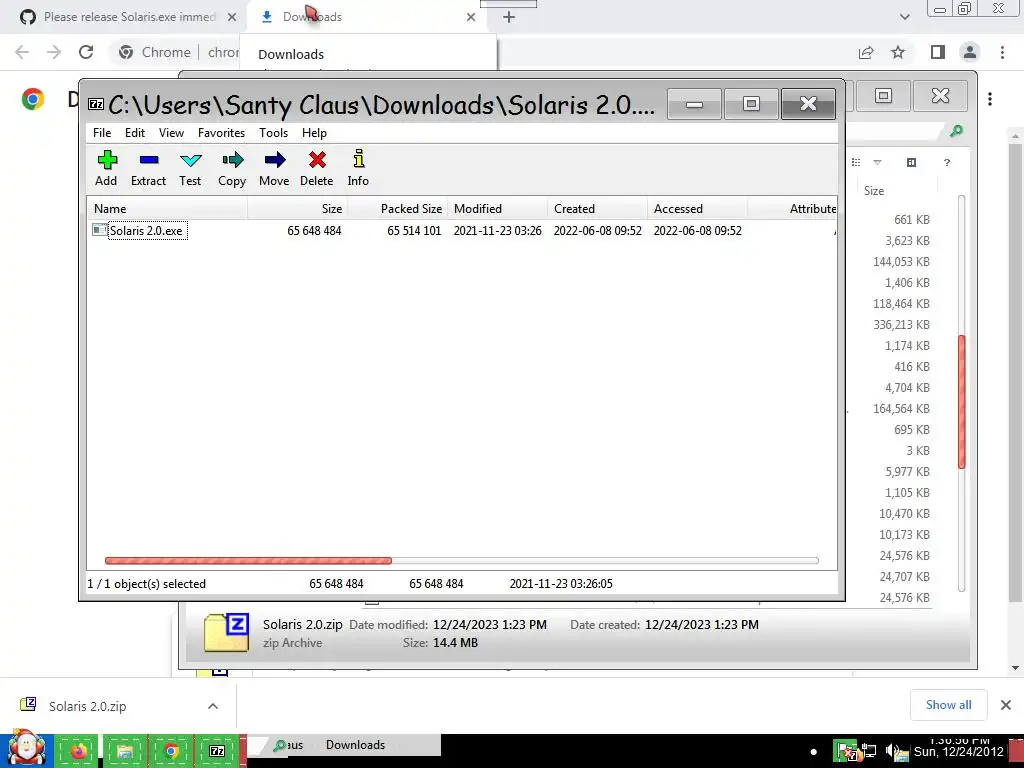Click the 7-Zip taskbar icon
The image size is (1024, 768).
tap(217, 751)
